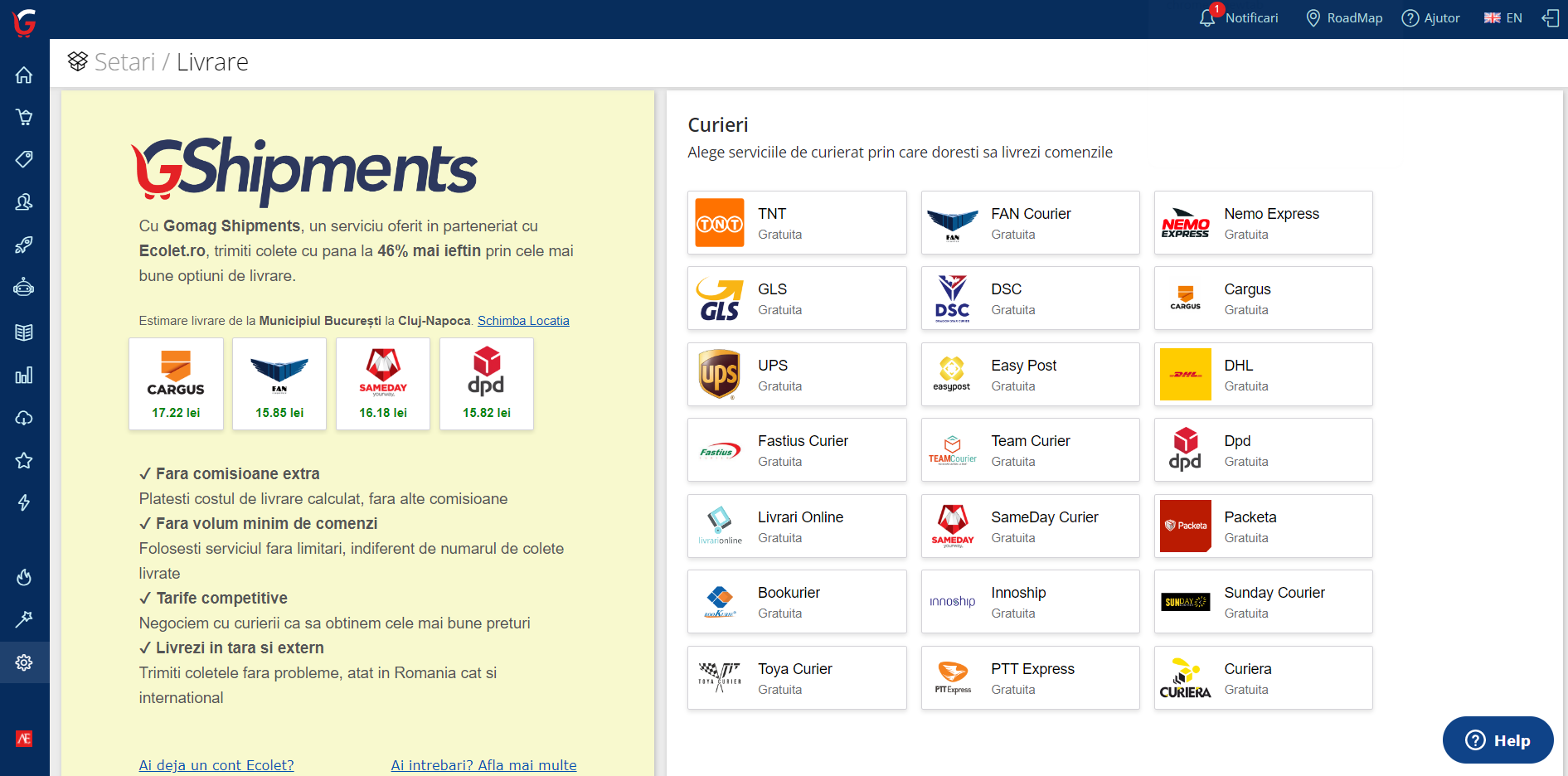Choose the Dpd card in Curieri list
The width and height of the screenshot is (1568, 776).
pyautogui.click(x=1263, y=450)
